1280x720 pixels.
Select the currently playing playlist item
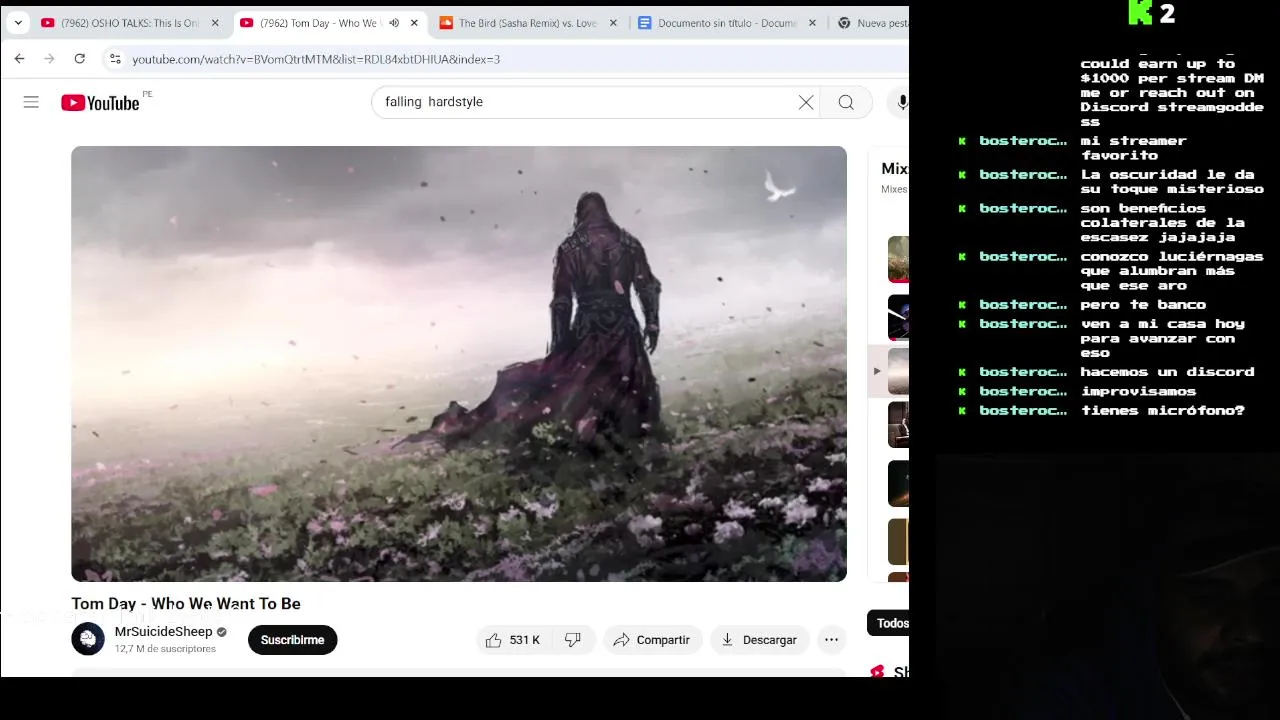890,371
